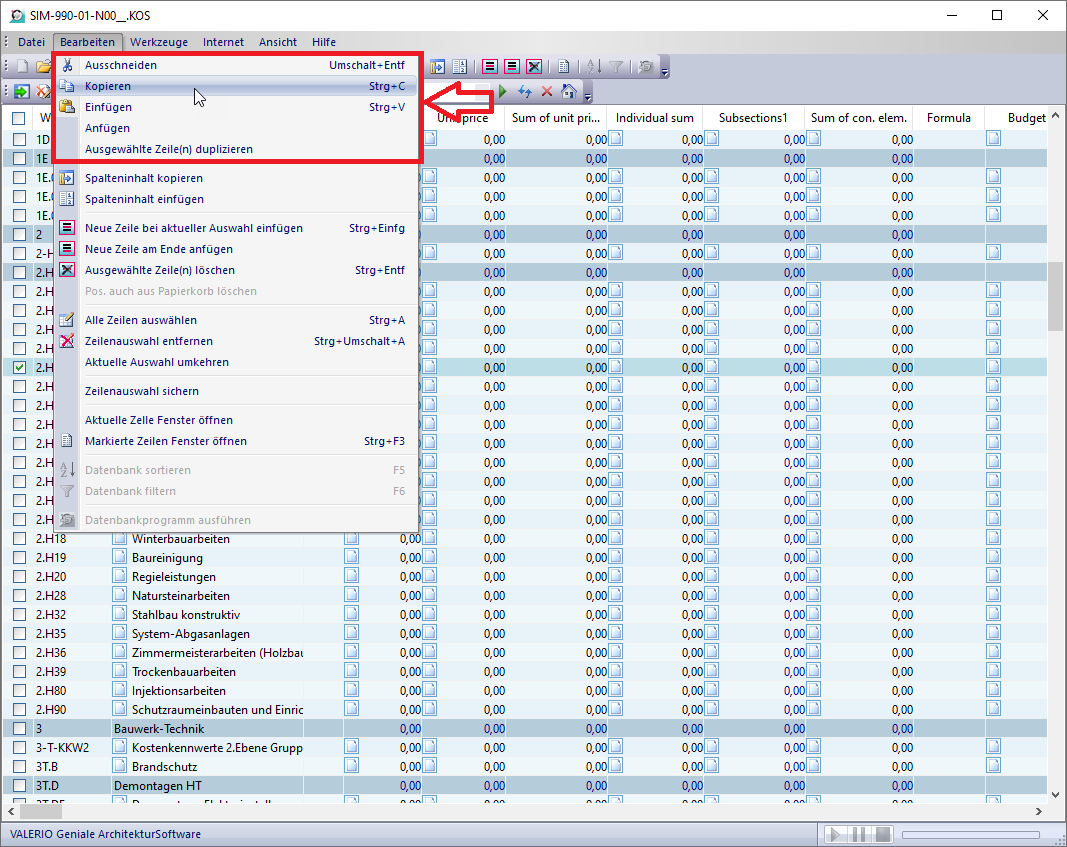Click the red X toolbar icon
The image size is (1067, 847).
[x=547, y=91]
